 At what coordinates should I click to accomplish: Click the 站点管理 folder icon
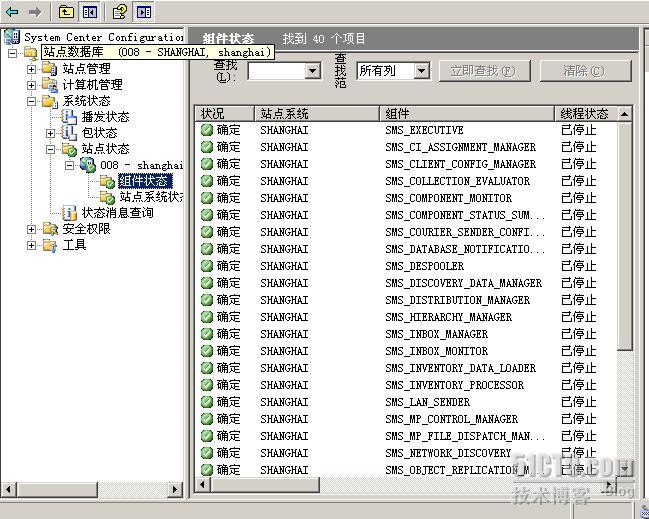(50, 69)
